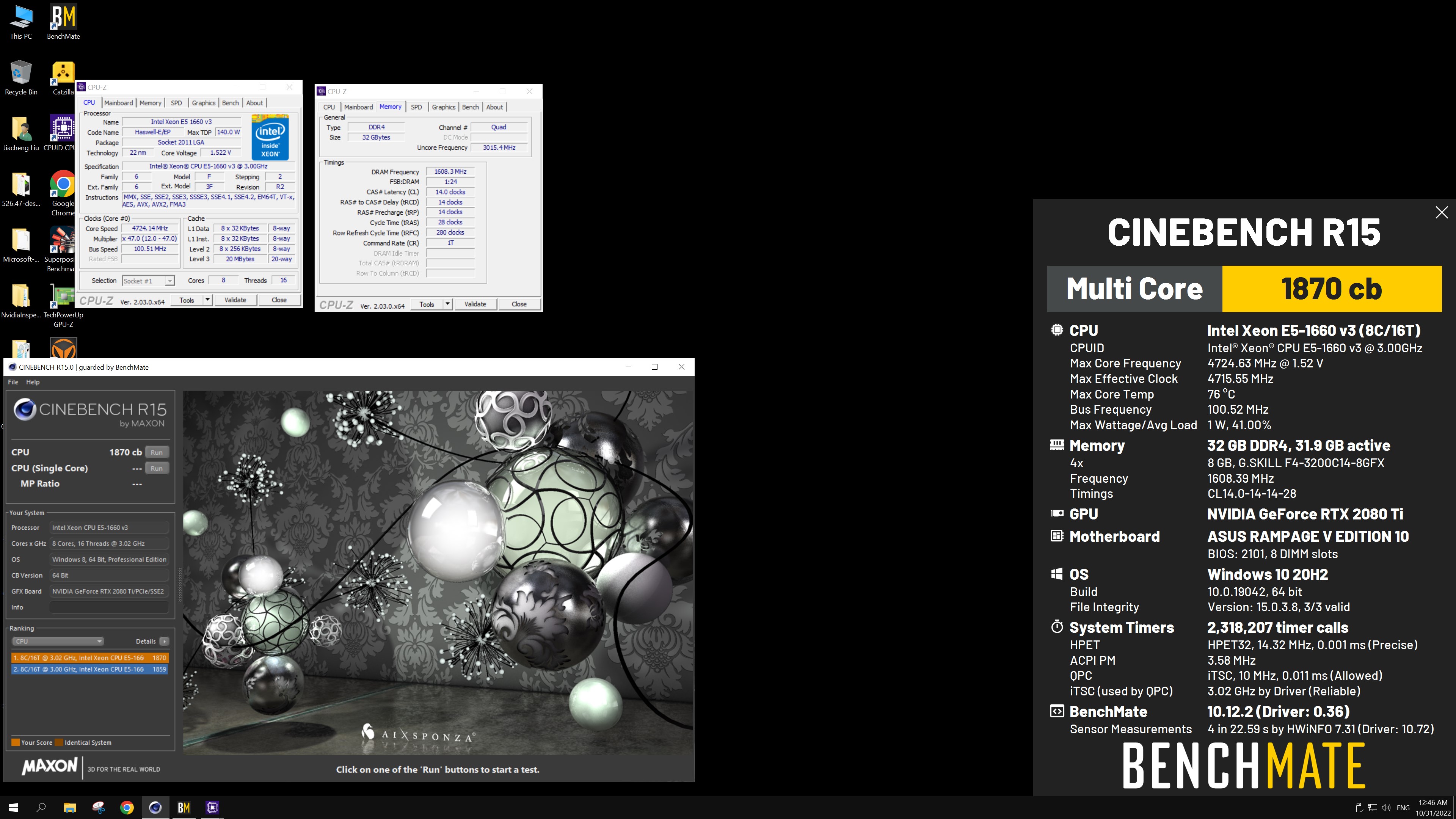Open SPD tab in right CPU-Z window
The height and width of the screenshot is (819, 1456).
[416, 107]
